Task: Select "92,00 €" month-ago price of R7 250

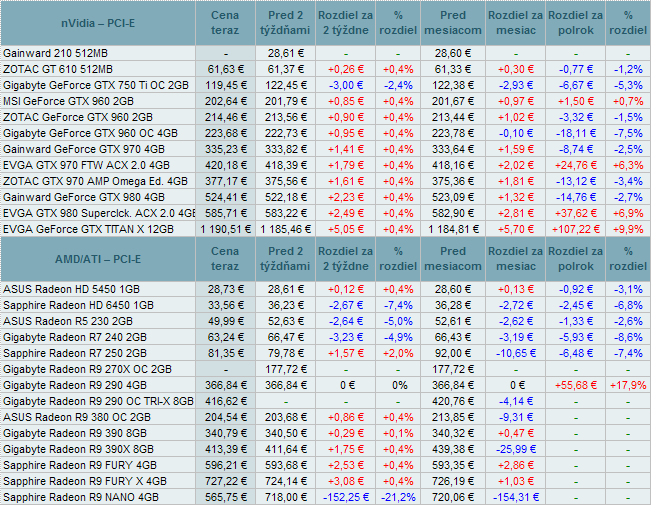Action: pyautogui.click(x=453, y=353)
